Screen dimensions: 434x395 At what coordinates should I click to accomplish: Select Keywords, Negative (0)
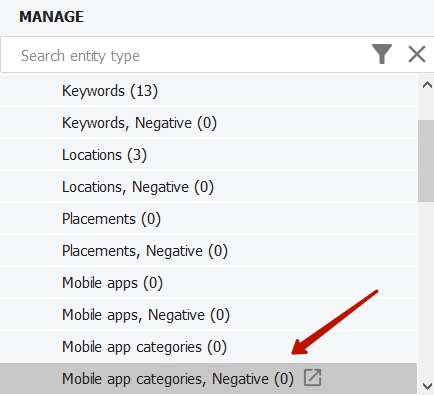click(208, 123)
